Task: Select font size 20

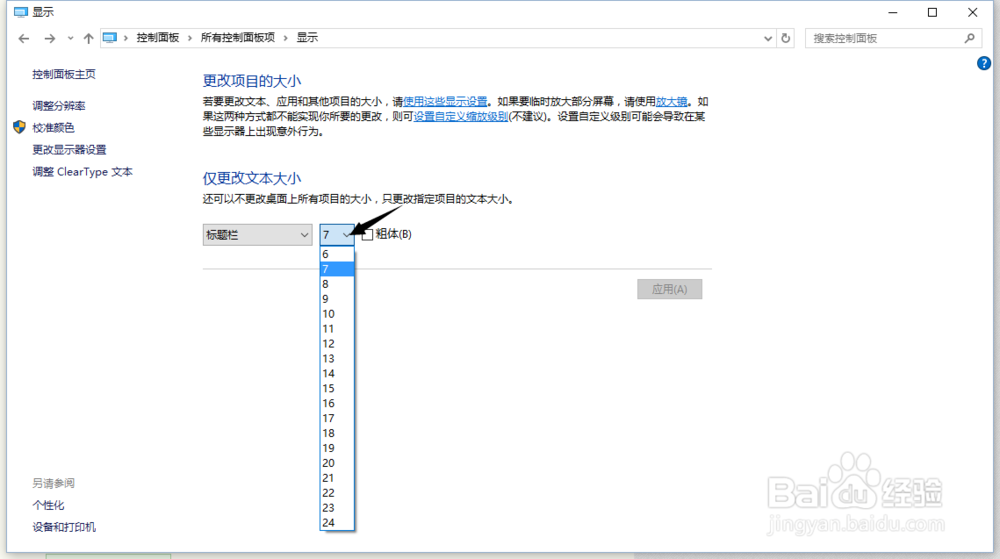Action: pyautogui.click(x=337, y=463)
